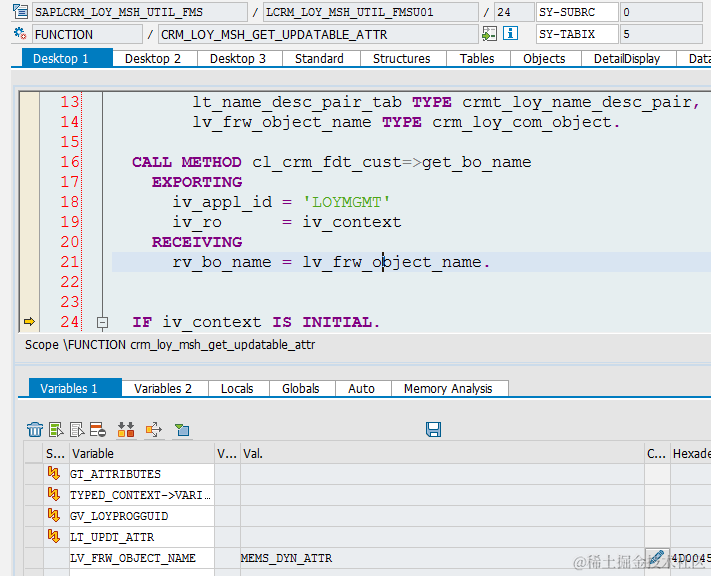Click the status icon for GT_ATTRIBUTES
711x576 pixels.
pyautogui.click(x=54, y=473)
